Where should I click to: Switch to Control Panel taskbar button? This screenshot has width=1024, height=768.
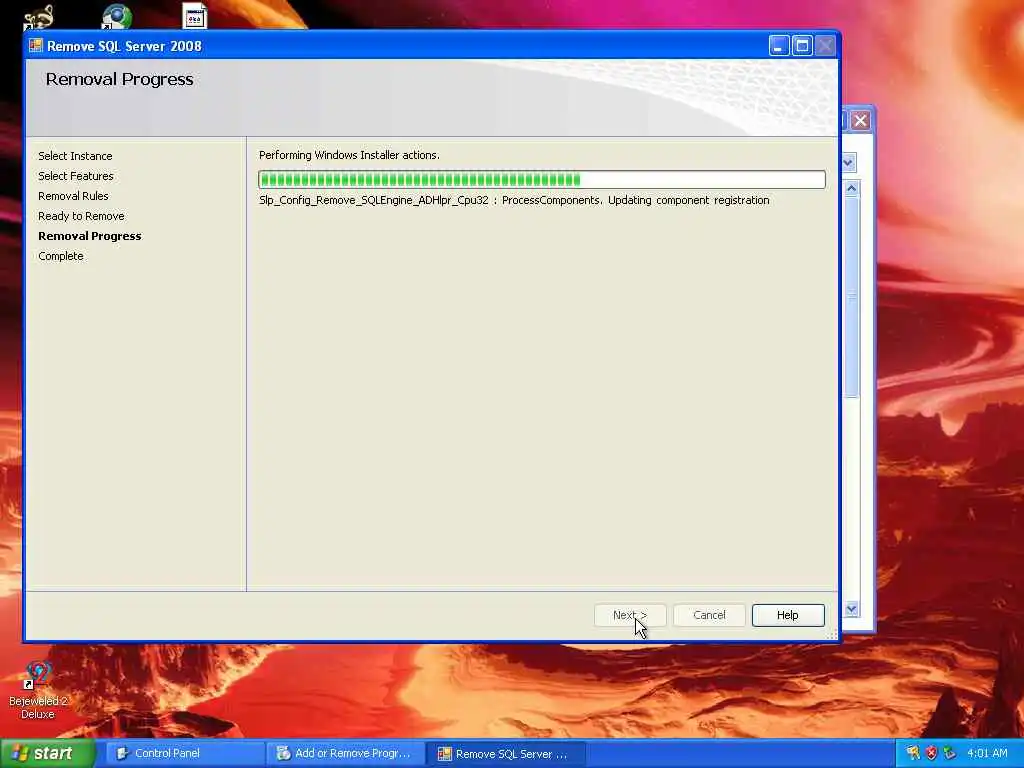click(x=183, y=754)
